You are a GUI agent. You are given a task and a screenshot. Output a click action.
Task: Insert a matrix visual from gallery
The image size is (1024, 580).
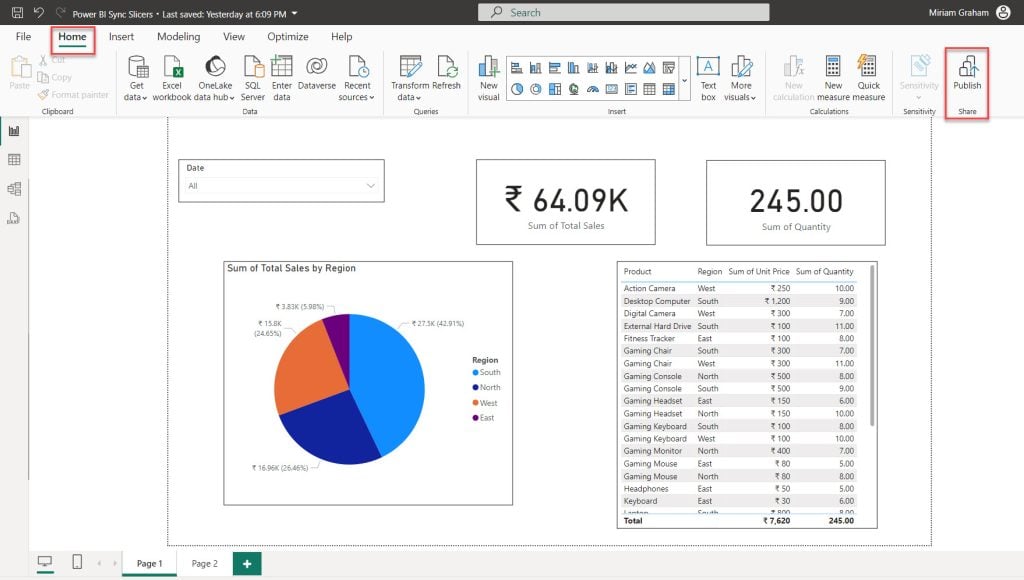[669, 89]
